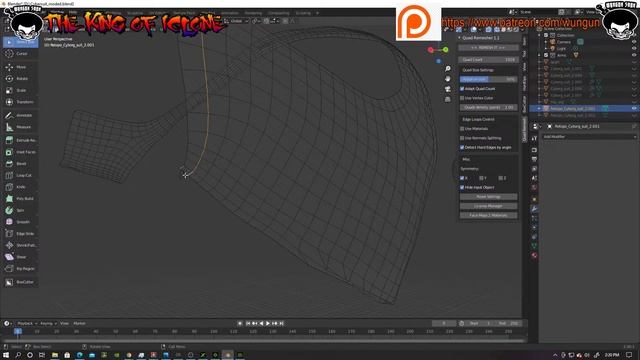
Task: Select the Bevel tool
Action: (x=20, y=164)
